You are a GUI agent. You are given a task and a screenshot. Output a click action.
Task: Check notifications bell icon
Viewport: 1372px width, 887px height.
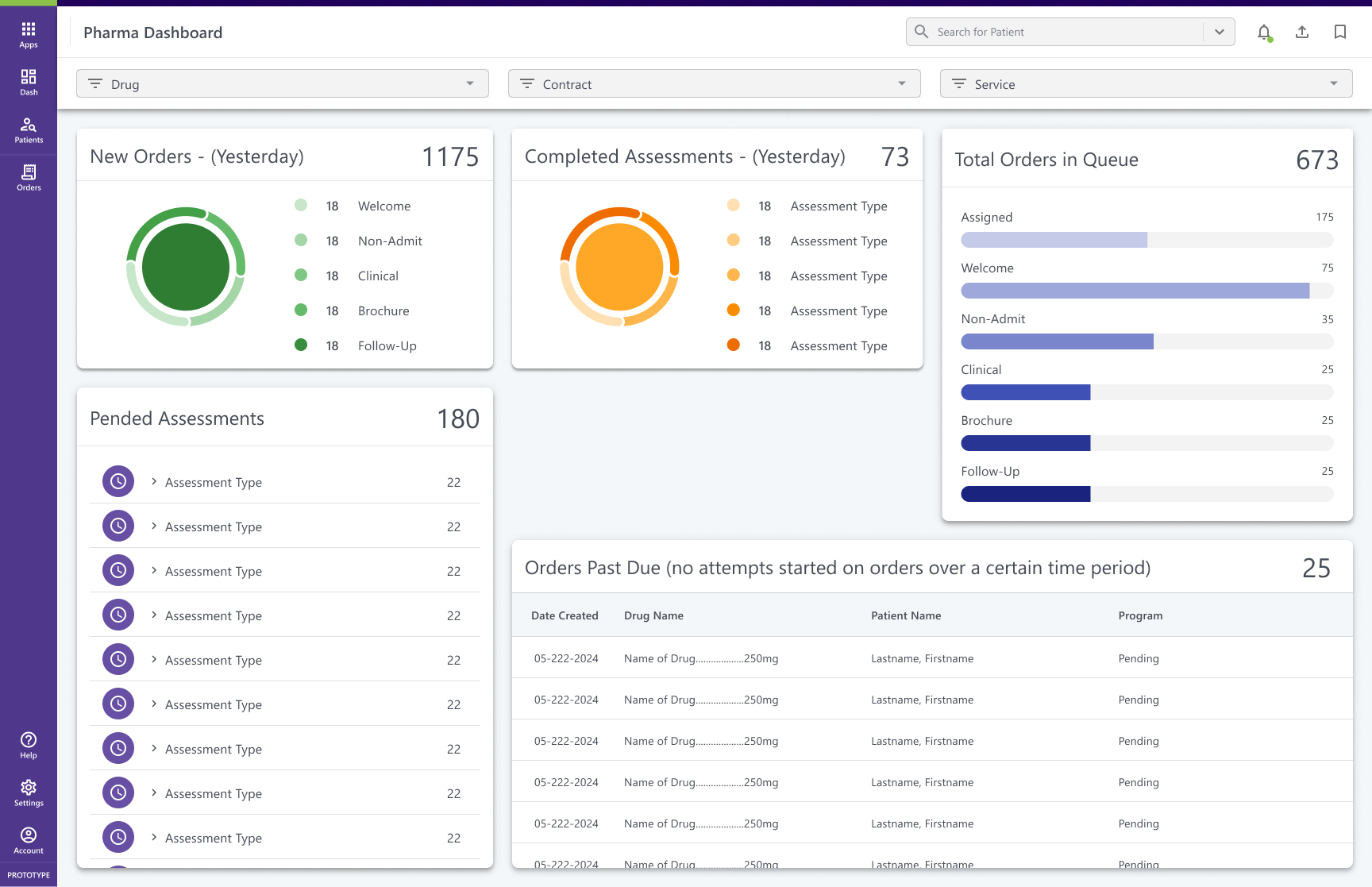[1263, 33]
